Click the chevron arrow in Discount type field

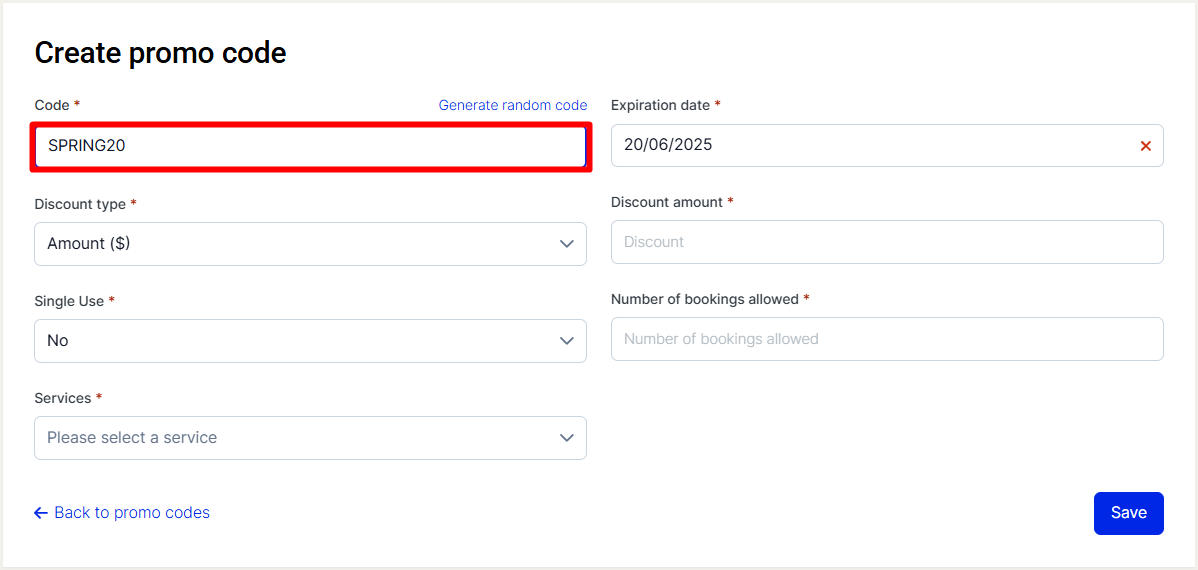click(x=566, y=244)
